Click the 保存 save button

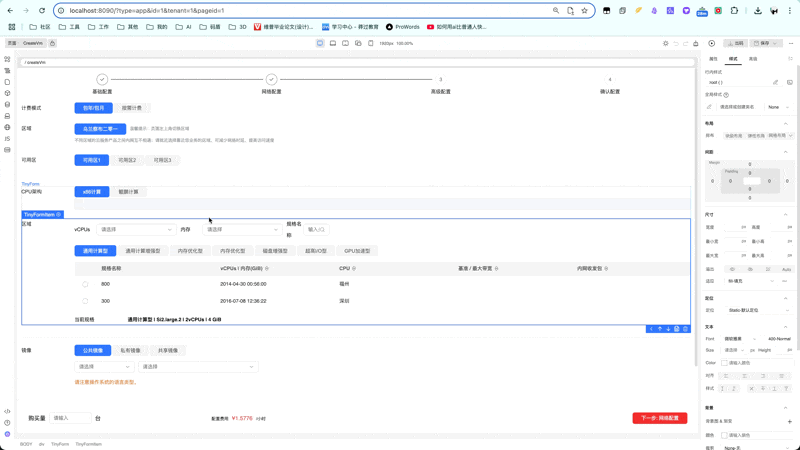pos(767,43)
